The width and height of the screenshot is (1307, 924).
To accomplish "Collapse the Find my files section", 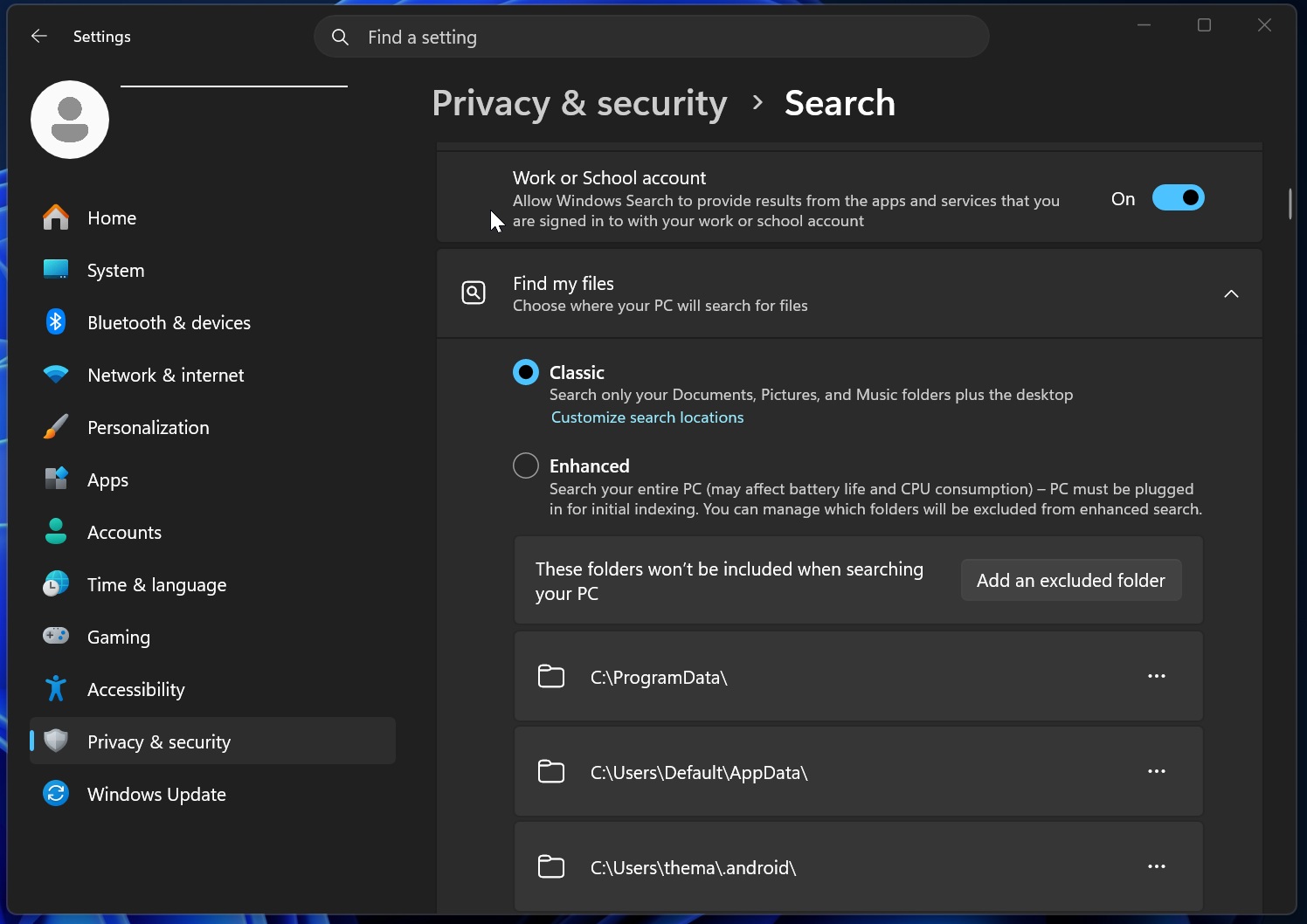I will tap(1231, 293).
